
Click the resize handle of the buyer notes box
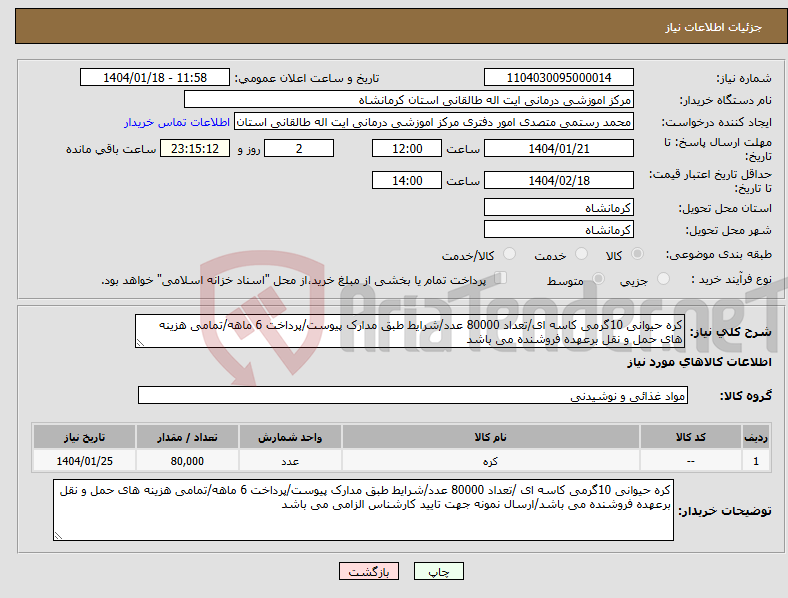[x=58, y=536]
